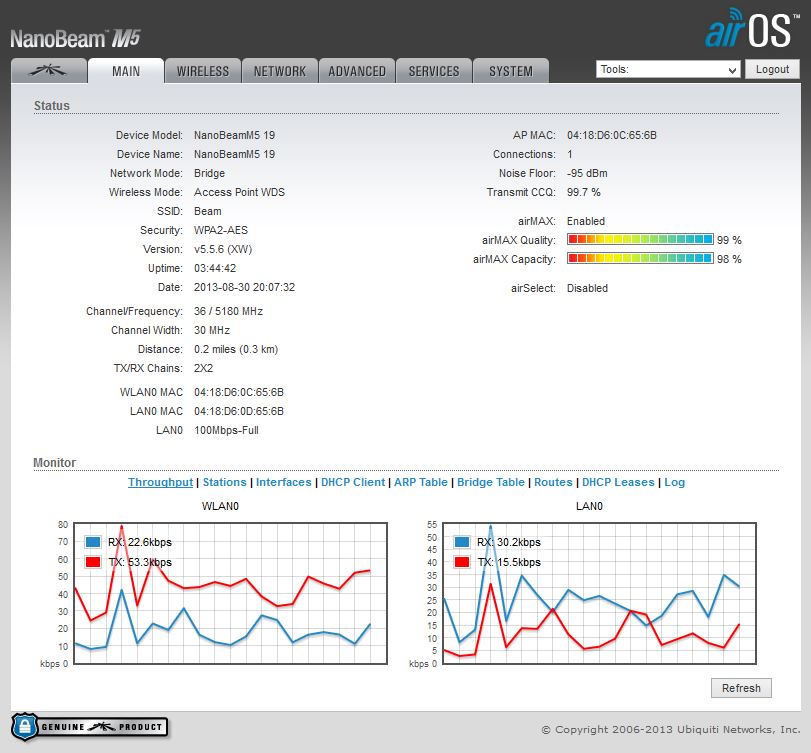Click the Device Model value NanoBeamM5 19
Screen dimensions: 811x753
pyautogui.click(x=234, y=135)
